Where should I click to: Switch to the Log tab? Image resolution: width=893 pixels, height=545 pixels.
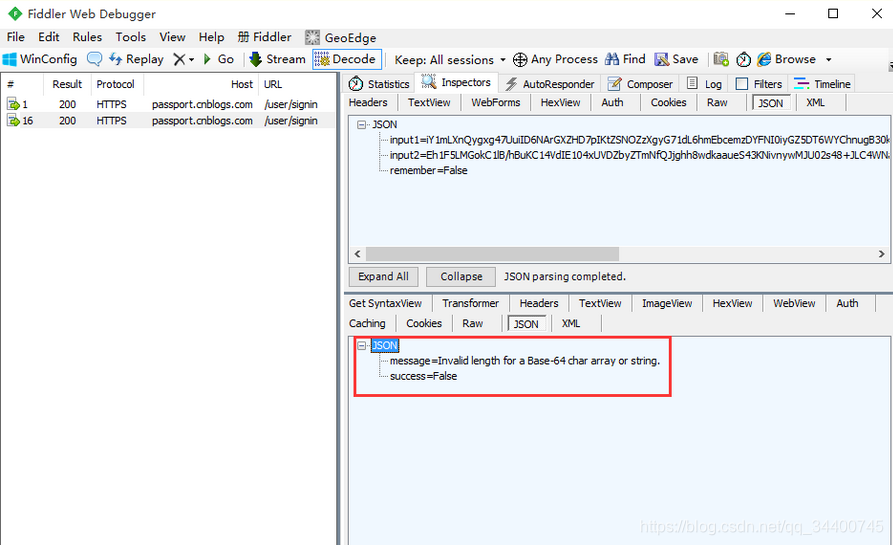(704, 84)
